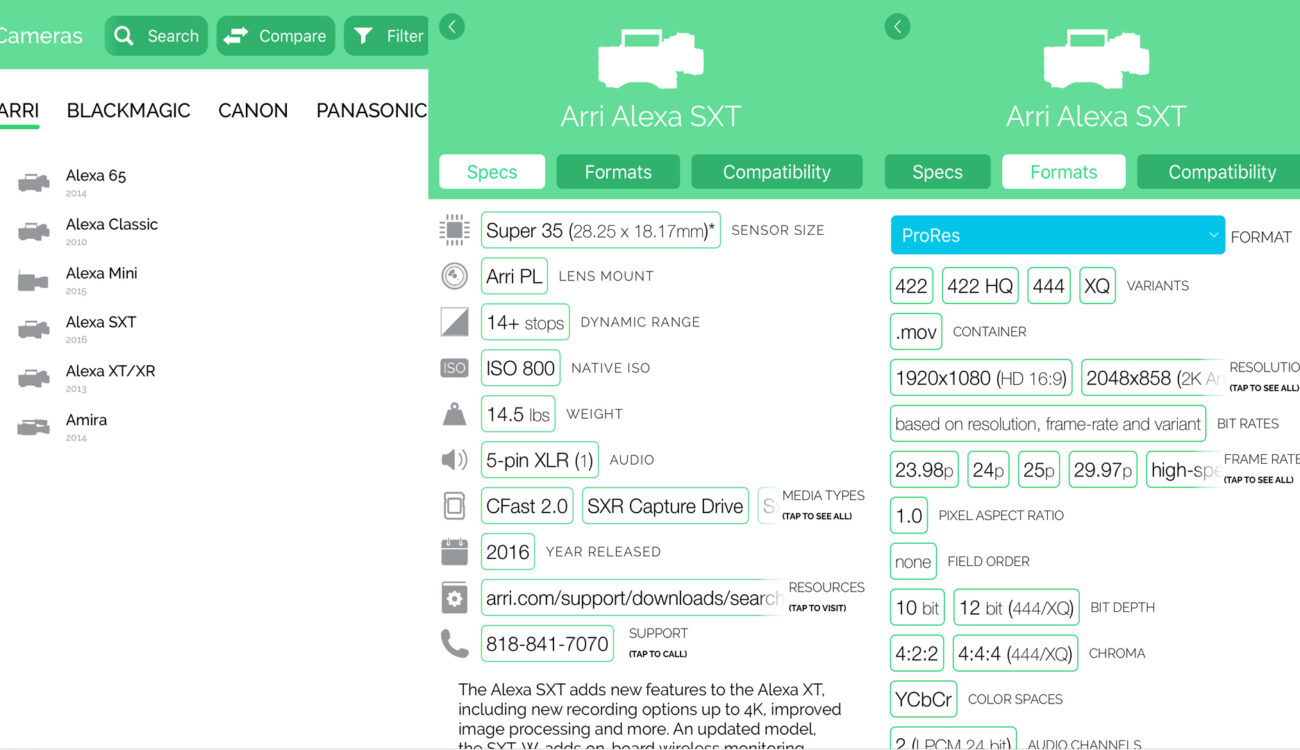Screen dimensions: 1300x750
Task: Tap the 444 variant
Action: (x=1048, y=286)
